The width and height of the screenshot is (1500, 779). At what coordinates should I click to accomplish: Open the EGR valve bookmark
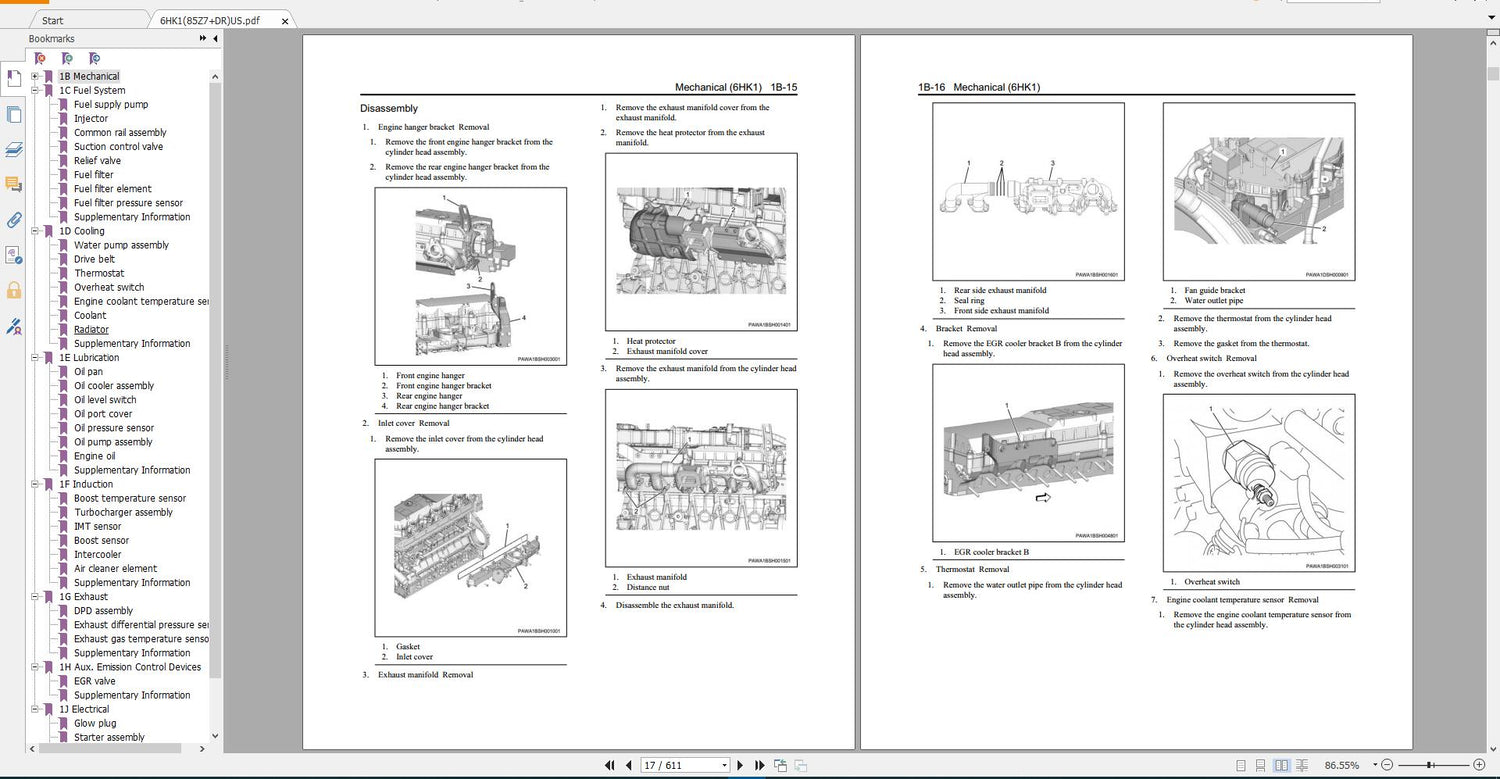tap(94, 681)
